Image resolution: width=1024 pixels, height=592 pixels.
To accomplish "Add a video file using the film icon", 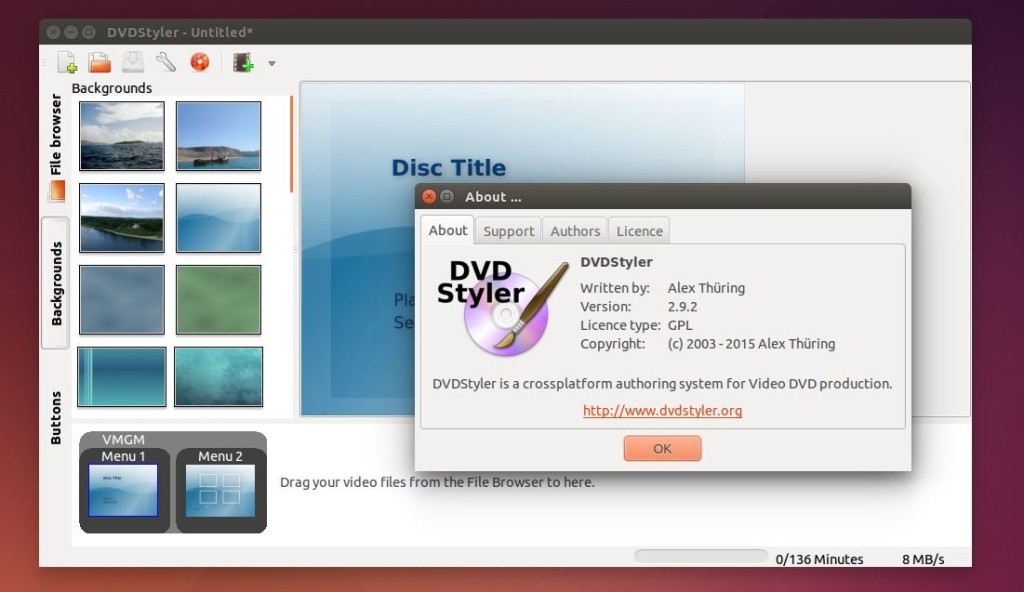I will coord(244,63).
